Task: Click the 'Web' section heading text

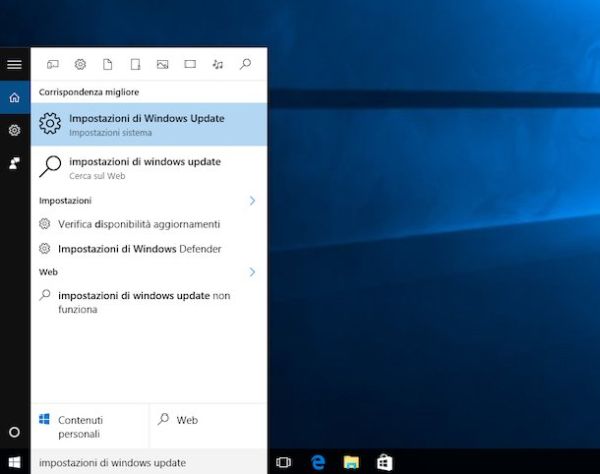Action: [x=48, y=272]
